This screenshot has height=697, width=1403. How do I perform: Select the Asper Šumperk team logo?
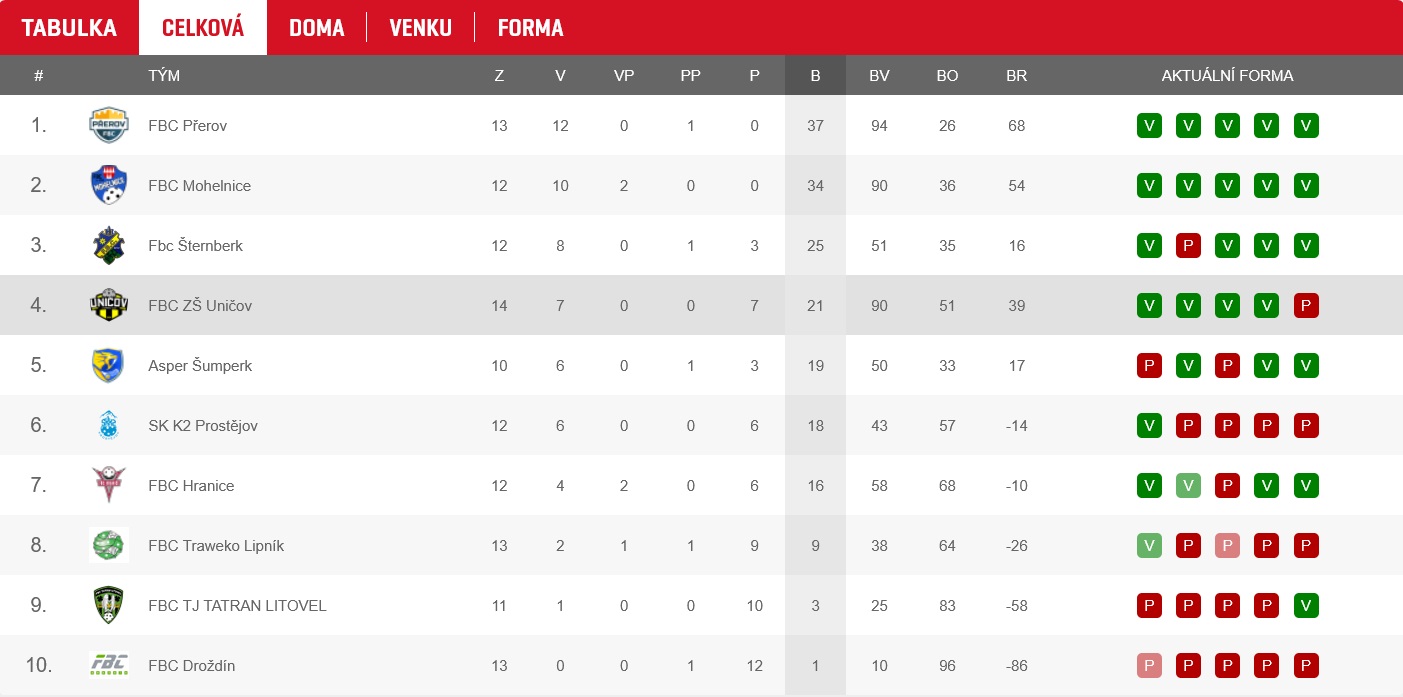[x=109, y=366]
